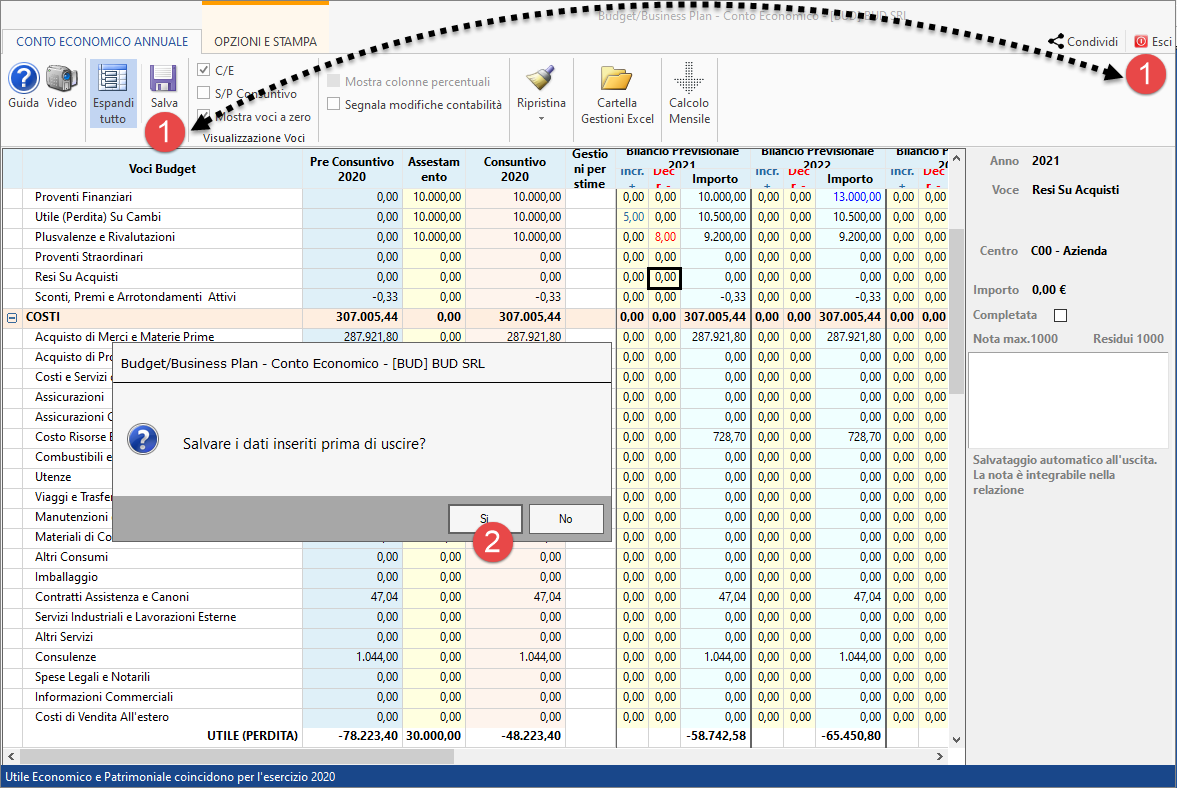1177x788 pixels.
Task: Run Calcolo Mensile tool
Action: (x=688, y=79)
